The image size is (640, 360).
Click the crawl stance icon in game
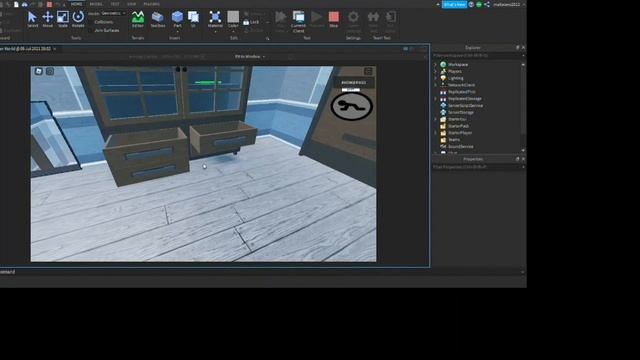[x=351, y=107]
